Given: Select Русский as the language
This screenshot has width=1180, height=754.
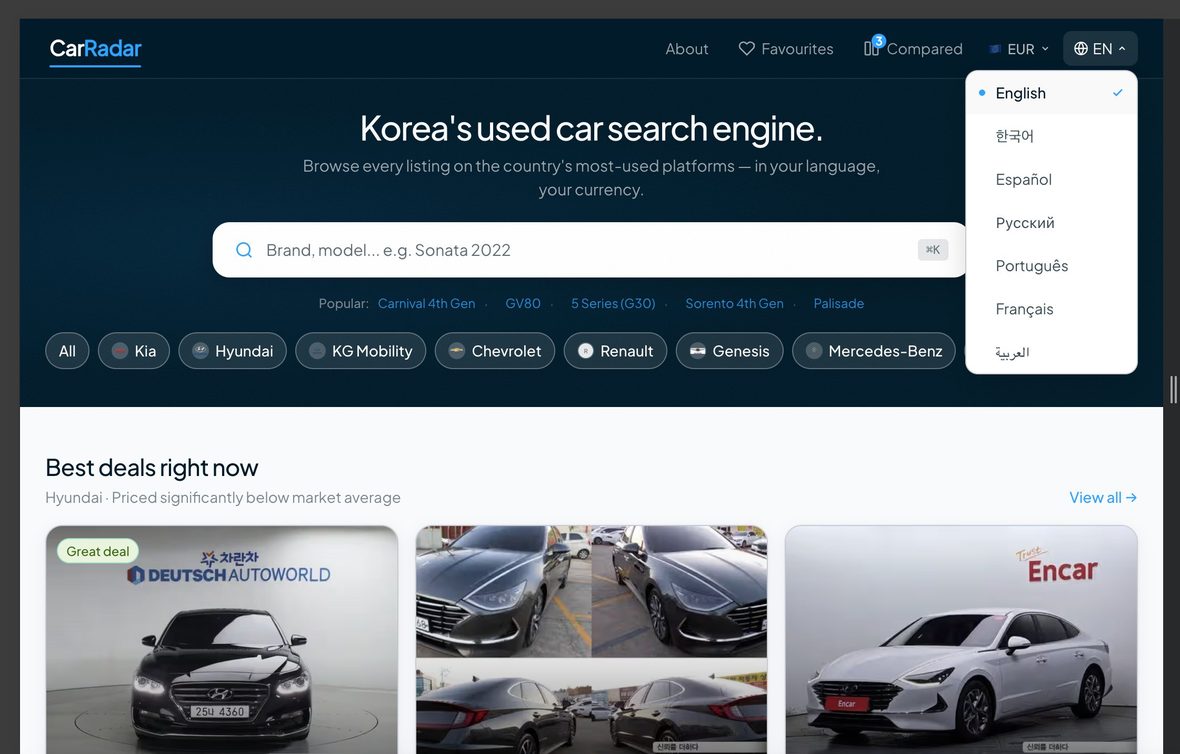Looking at the screenshot, I should pyautogui.click(x=1051, y=223).
